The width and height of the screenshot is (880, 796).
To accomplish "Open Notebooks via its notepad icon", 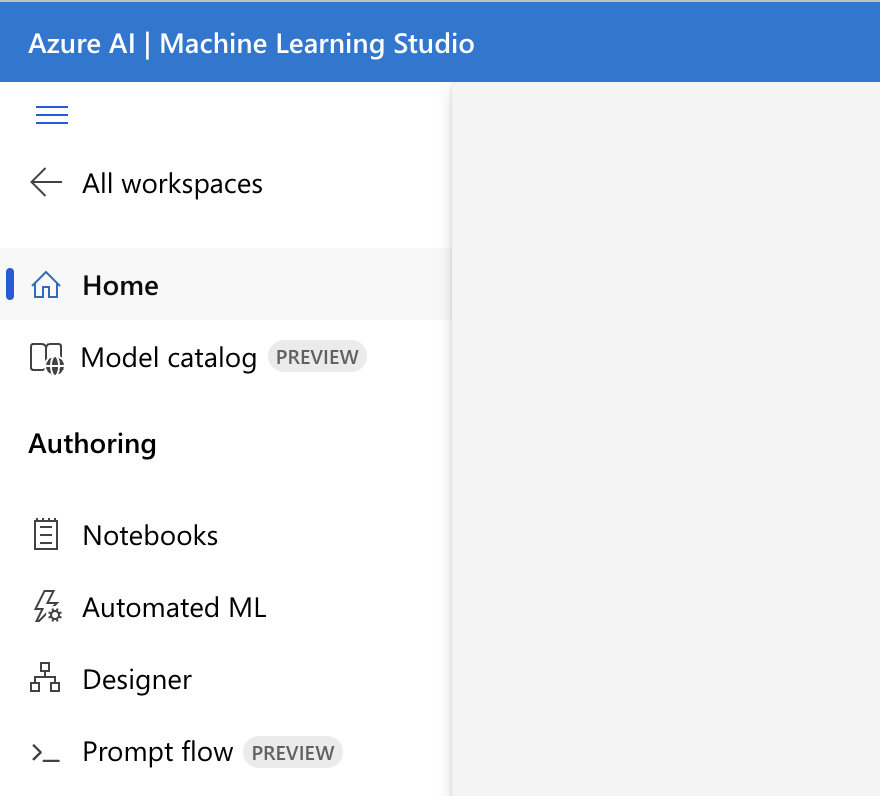I will (45, 534).
